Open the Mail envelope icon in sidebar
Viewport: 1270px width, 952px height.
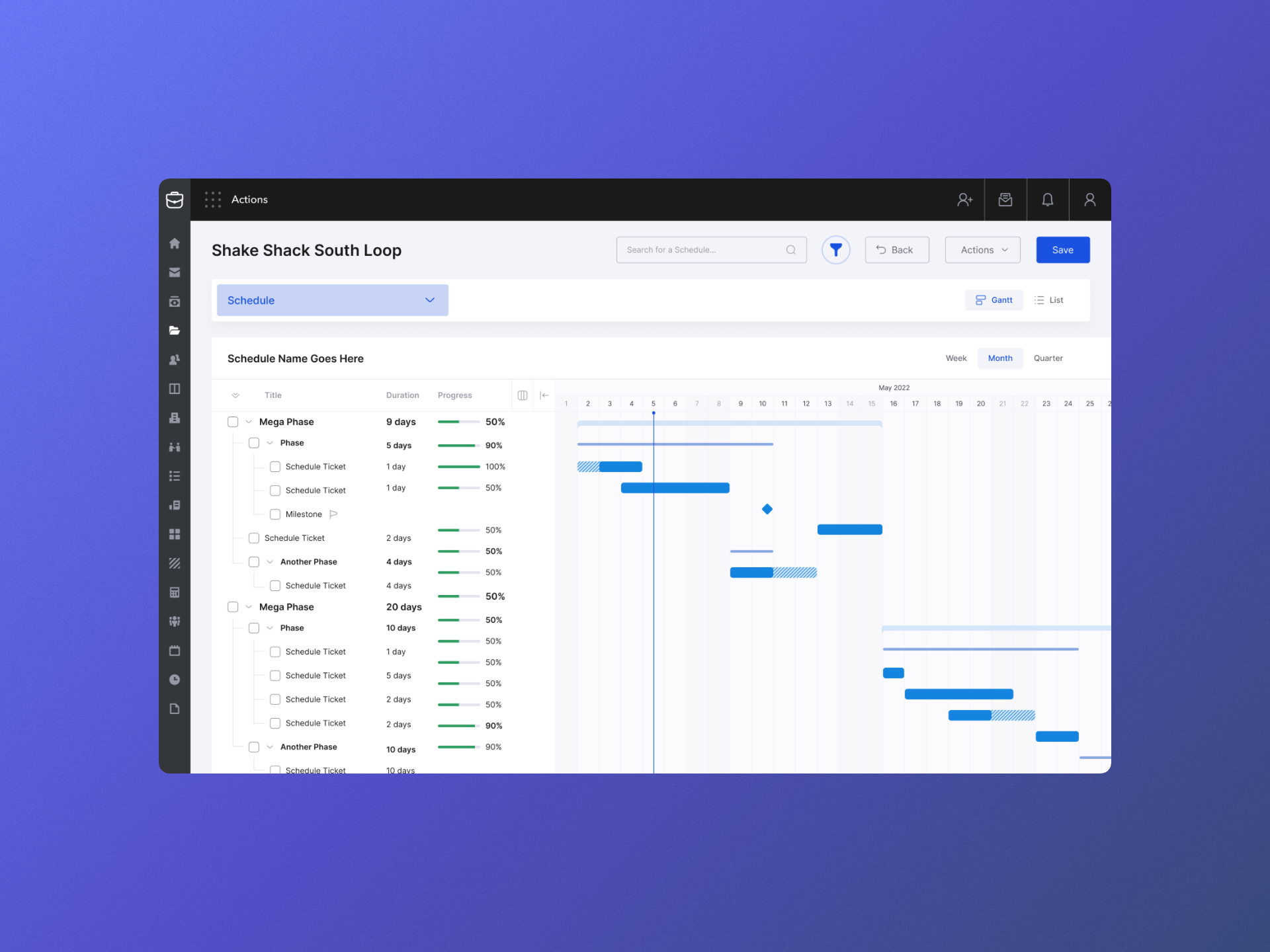[175, 272]
